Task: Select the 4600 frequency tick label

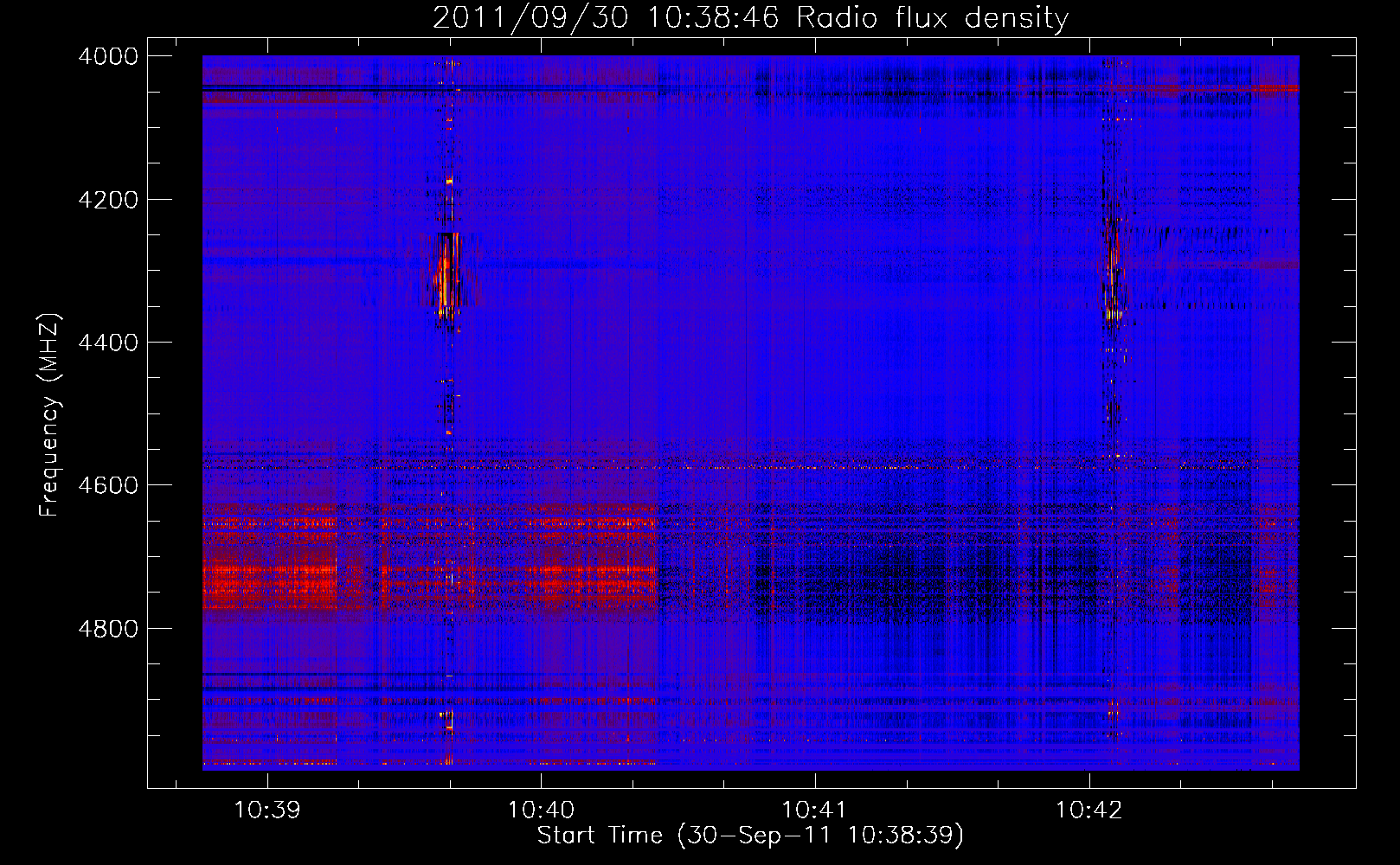Action: [108, 485]
